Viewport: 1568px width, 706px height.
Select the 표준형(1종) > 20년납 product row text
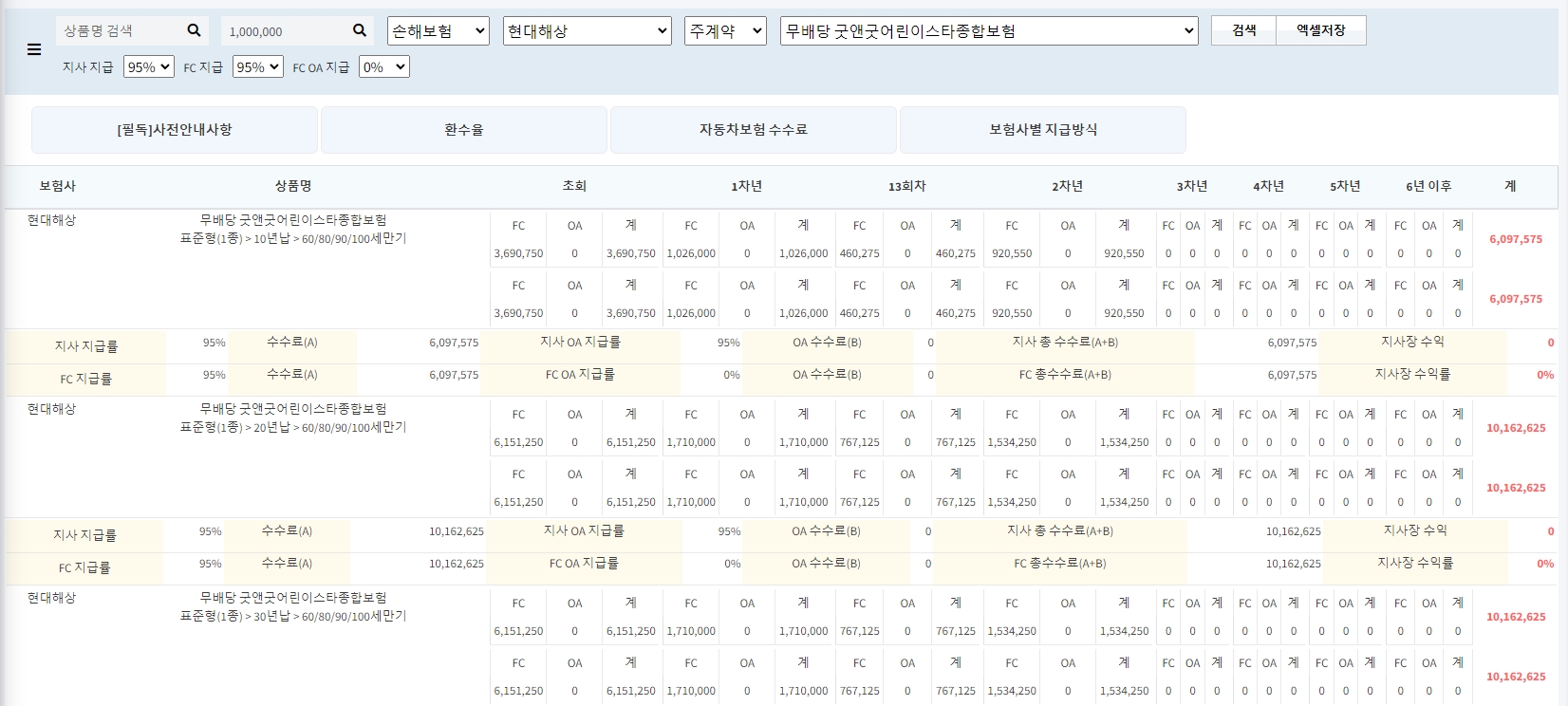click(x=293, y=427)
